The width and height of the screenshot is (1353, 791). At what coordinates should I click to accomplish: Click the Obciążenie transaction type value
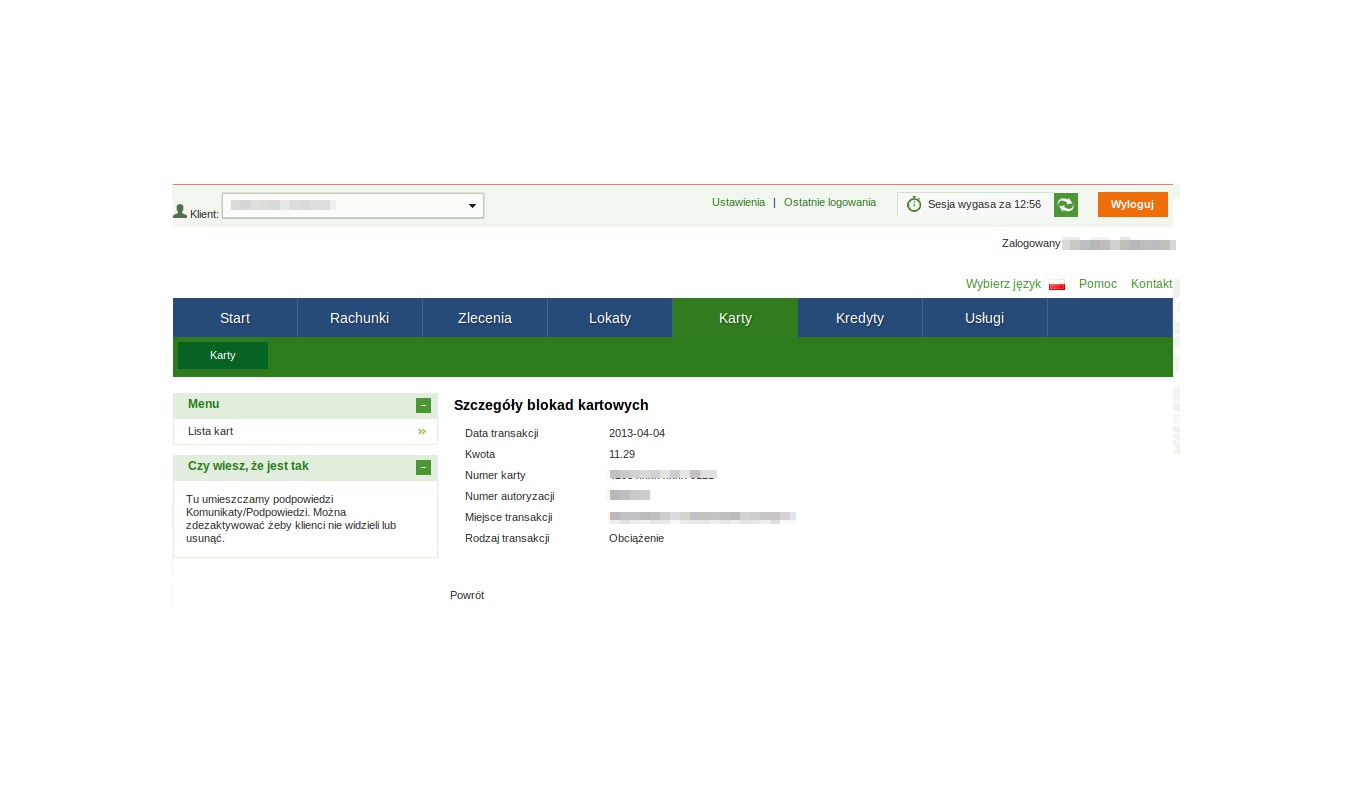[x=636, y=538]
